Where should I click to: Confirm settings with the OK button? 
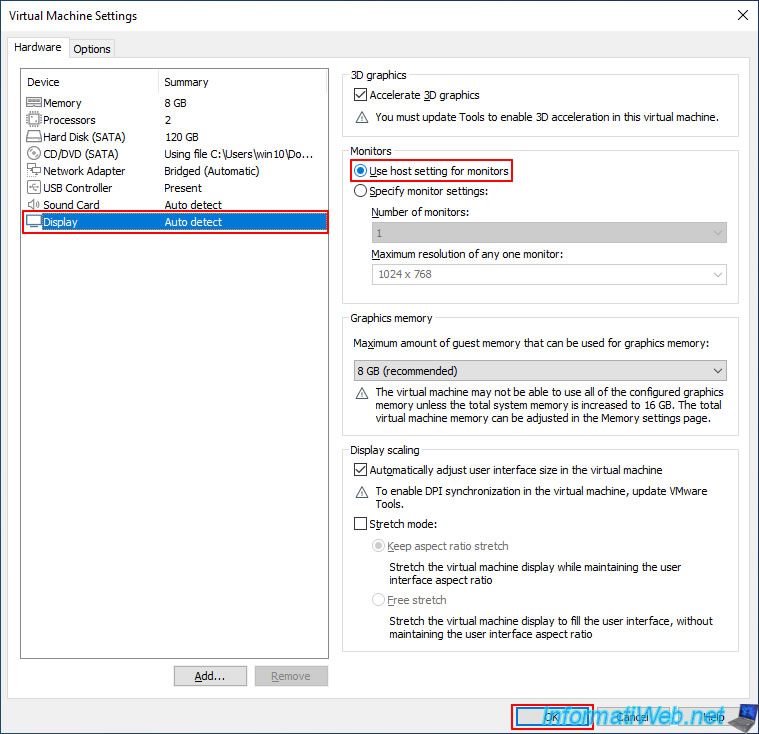tap(552, 717)
